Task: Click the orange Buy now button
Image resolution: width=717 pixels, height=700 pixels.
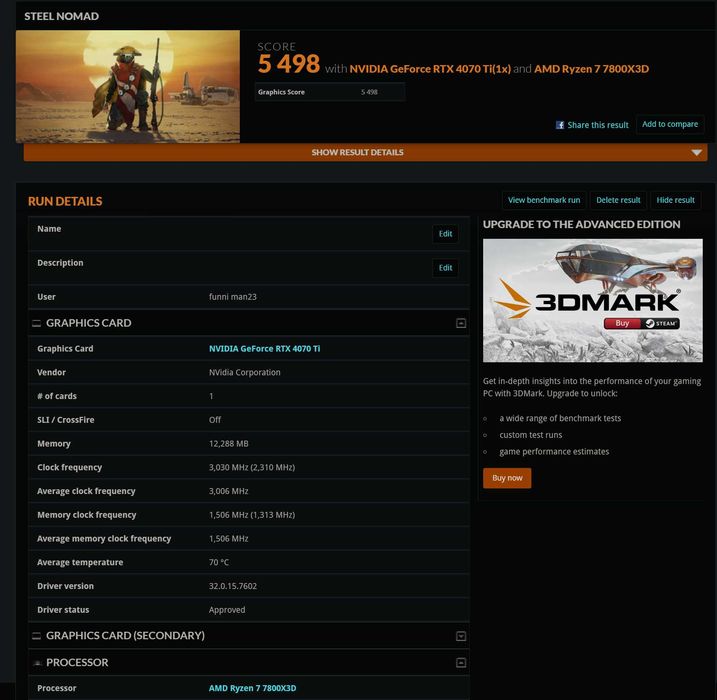Action: [507, 478]
